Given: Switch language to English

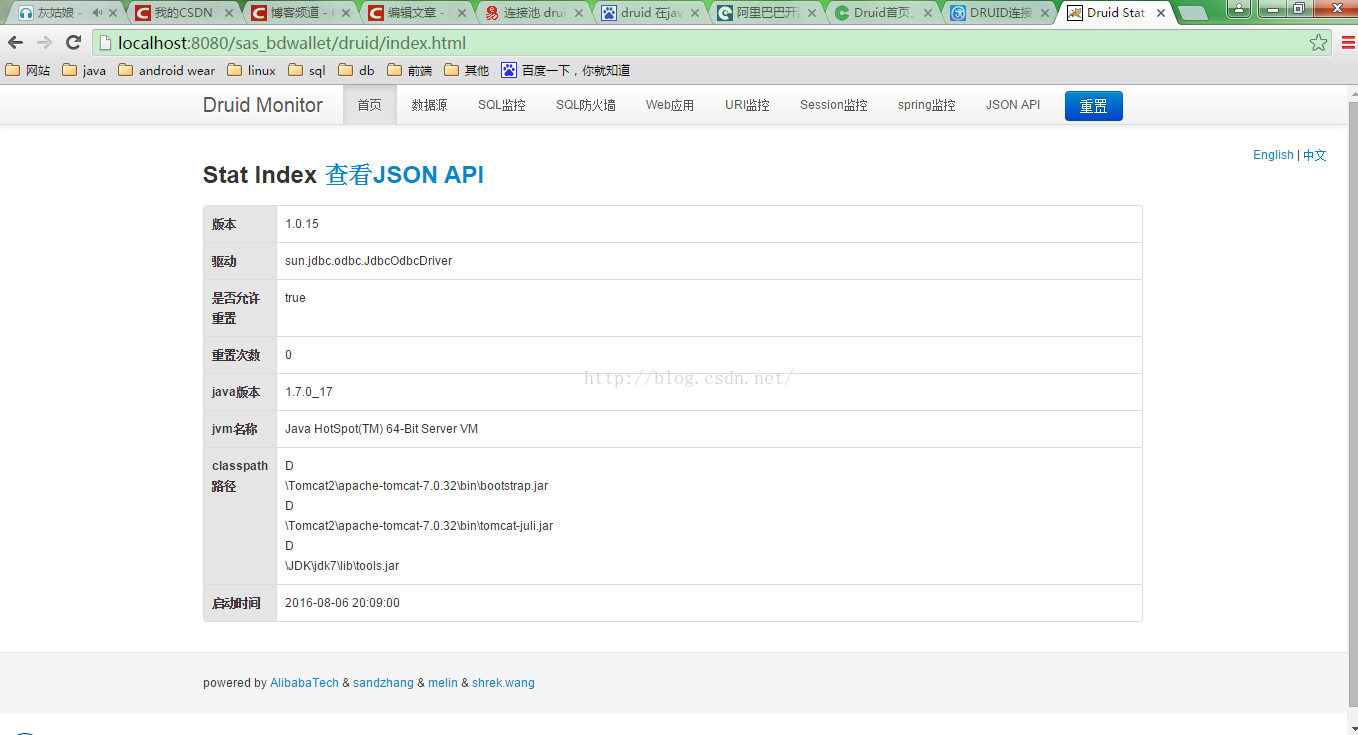Looking at the screenshot, I should click(1273, 155).
